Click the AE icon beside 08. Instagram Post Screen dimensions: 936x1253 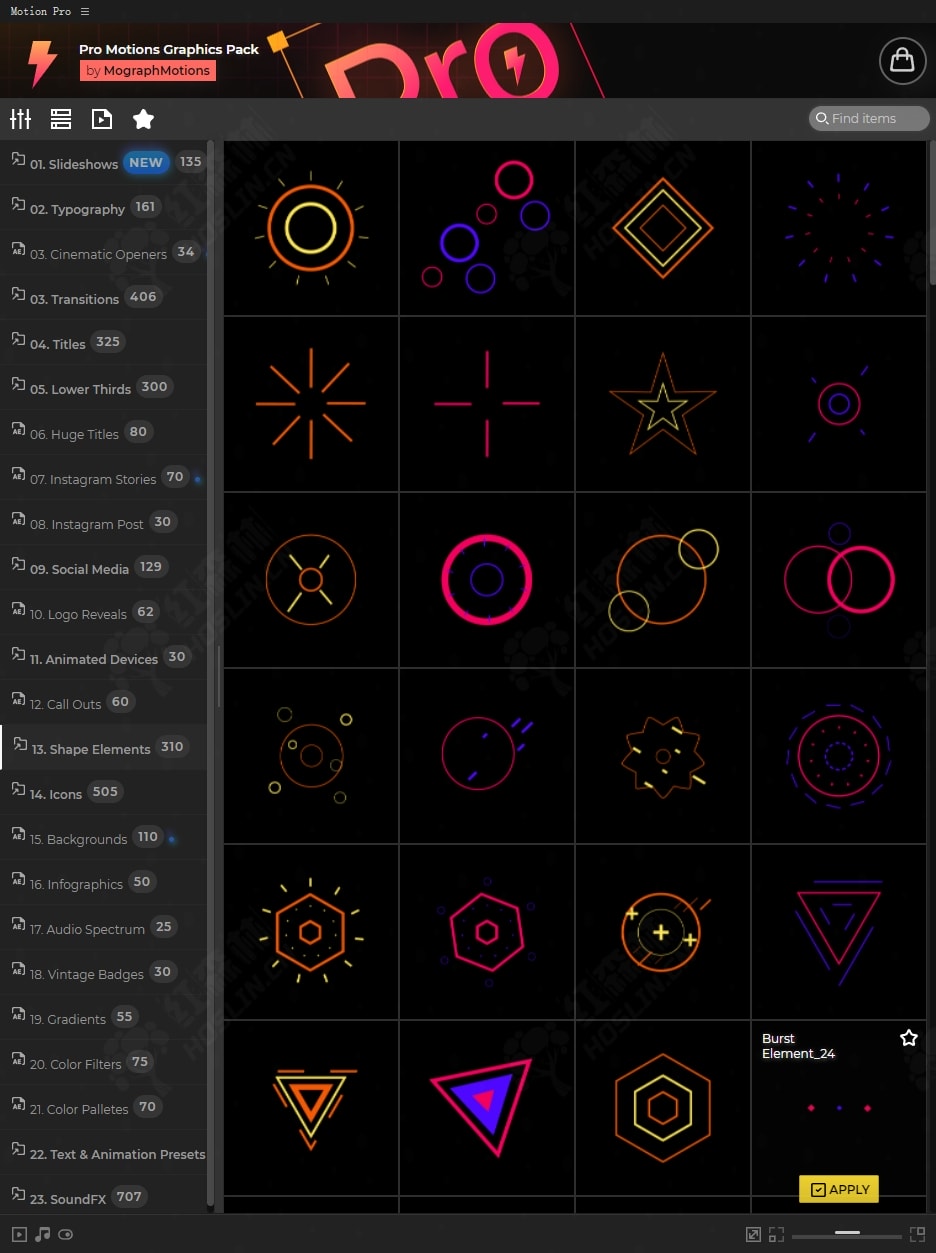18,520
